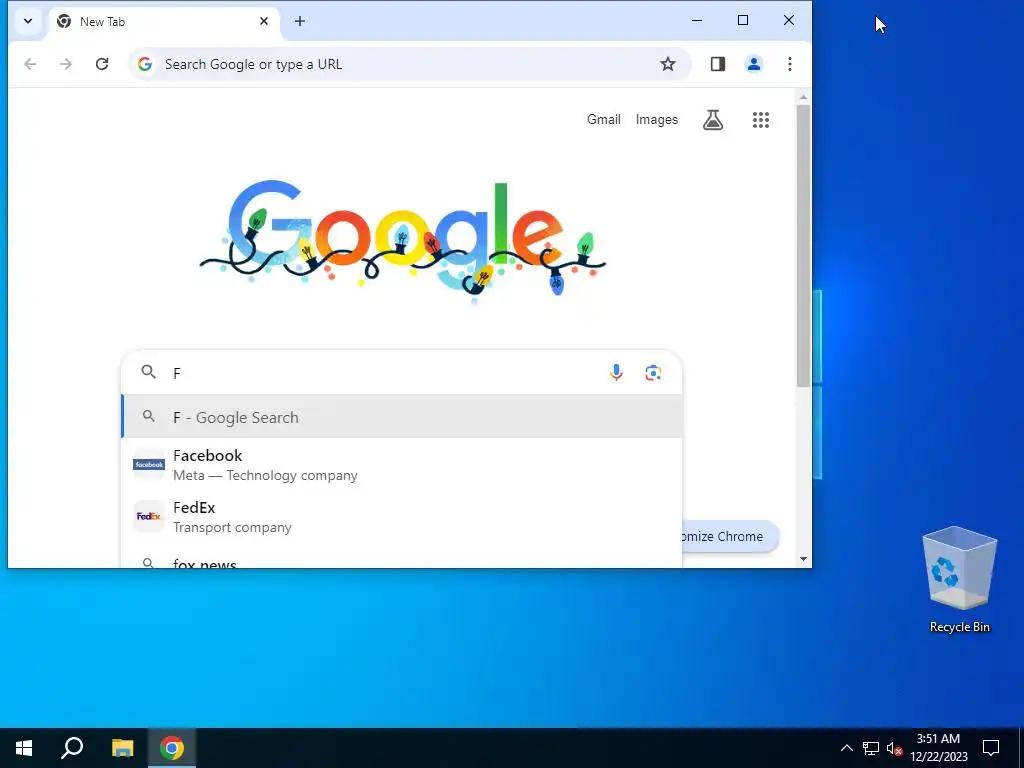Bookmark this tab with the star
The width and height of the screenshot is (1024, 768).
pos(667,64)
